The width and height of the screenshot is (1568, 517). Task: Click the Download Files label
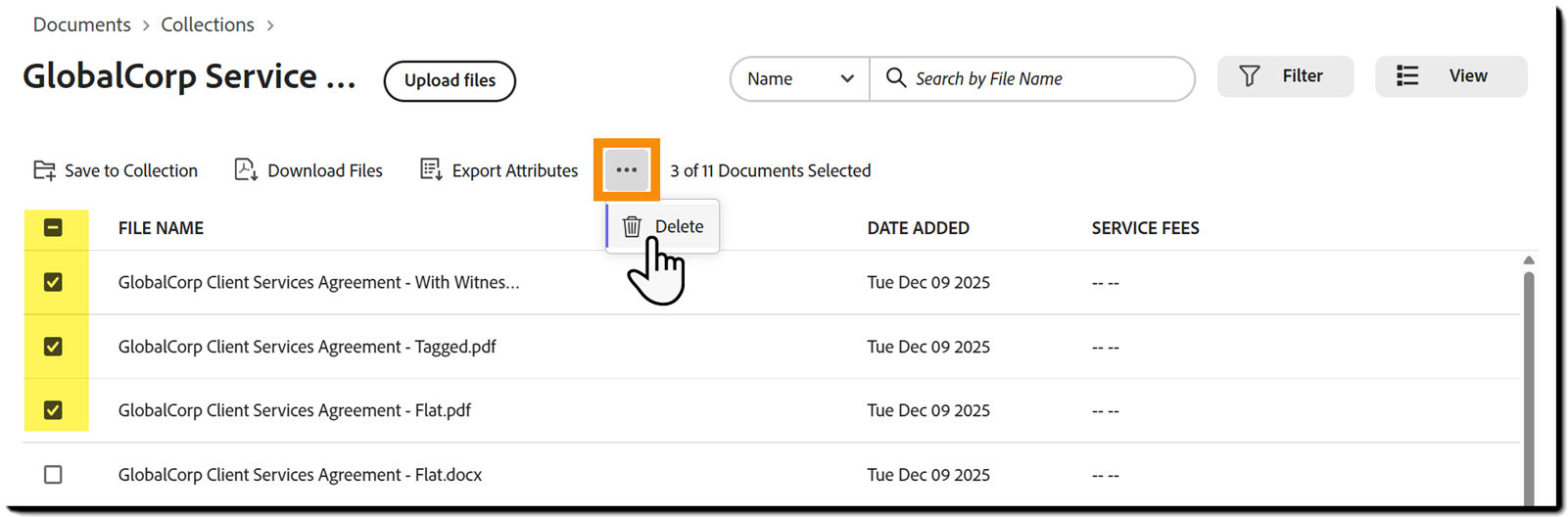(325, 170)
